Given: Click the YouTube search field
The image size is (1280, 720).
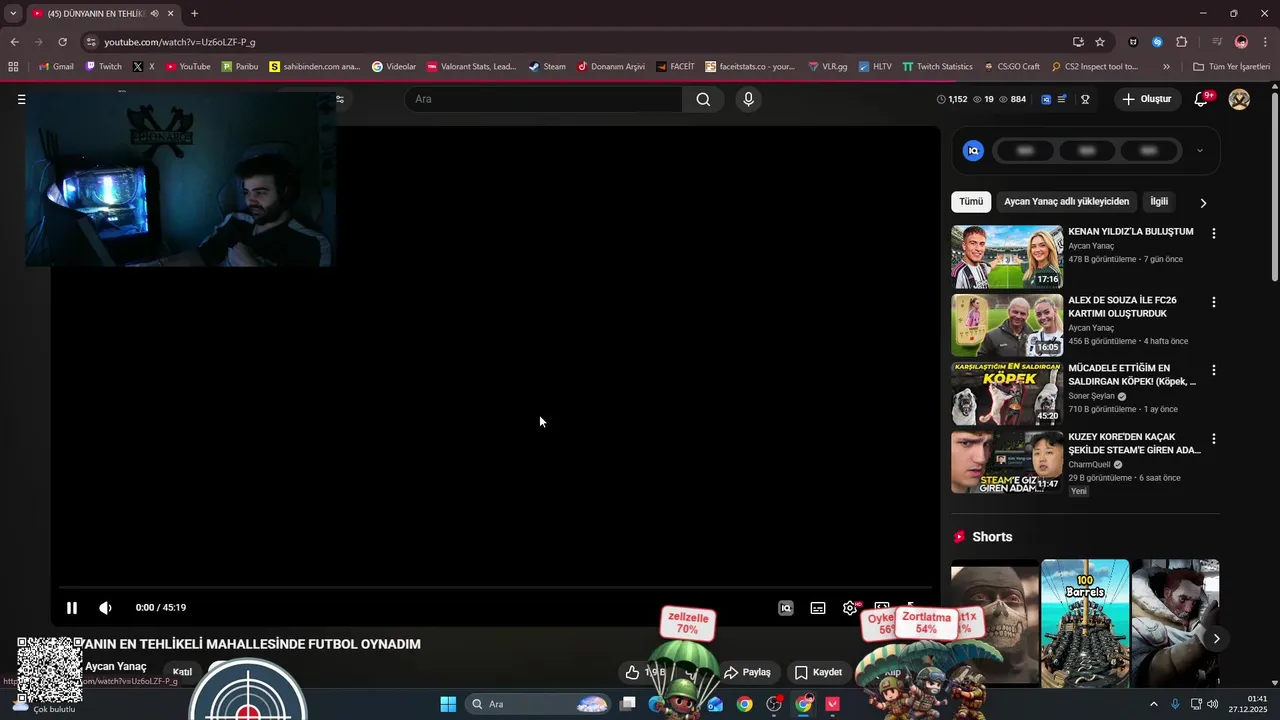Looking at the screenshot, I should pos(544,99).
